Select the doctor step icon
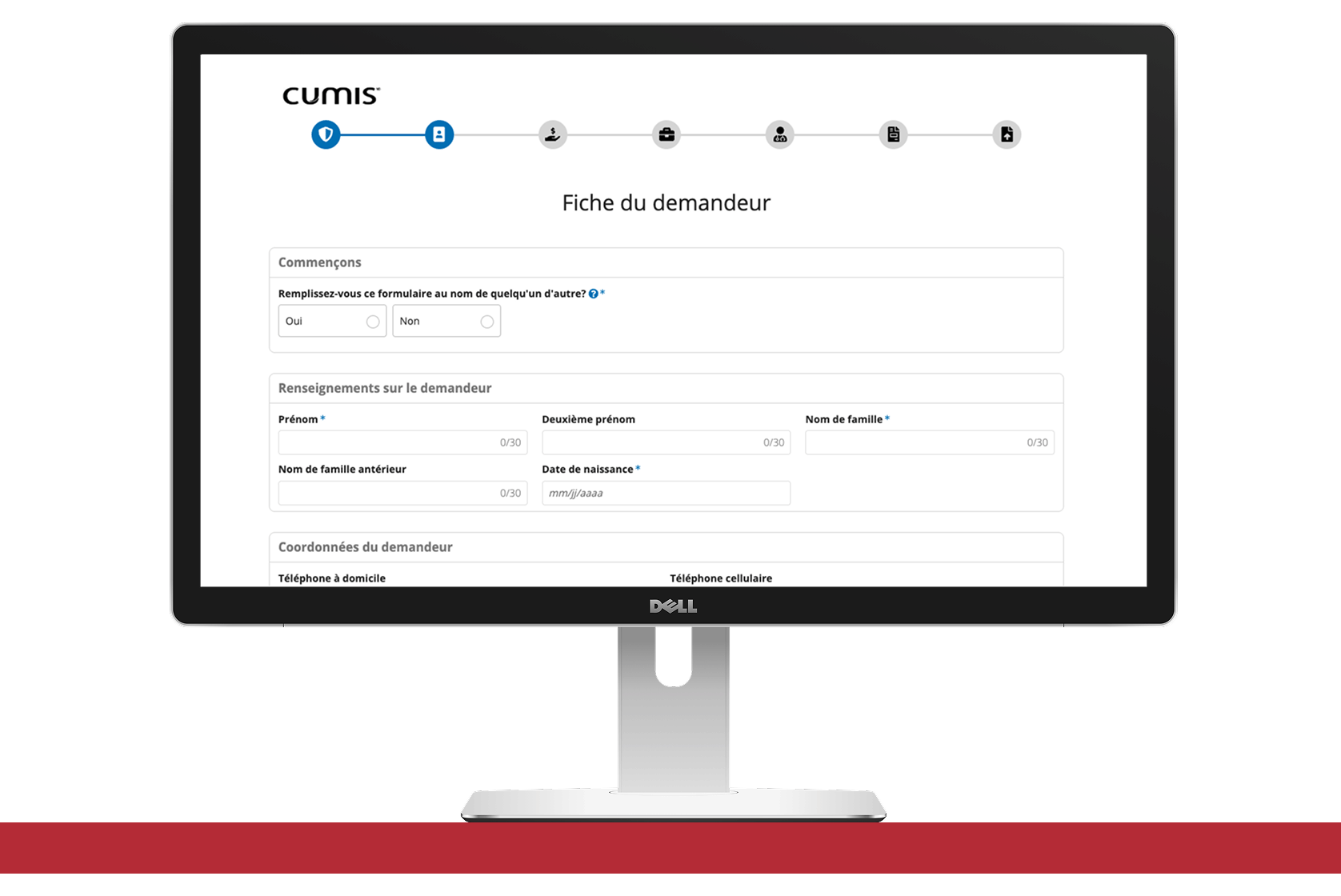Screen dimensions: 1341x896 tap(780, 134)
